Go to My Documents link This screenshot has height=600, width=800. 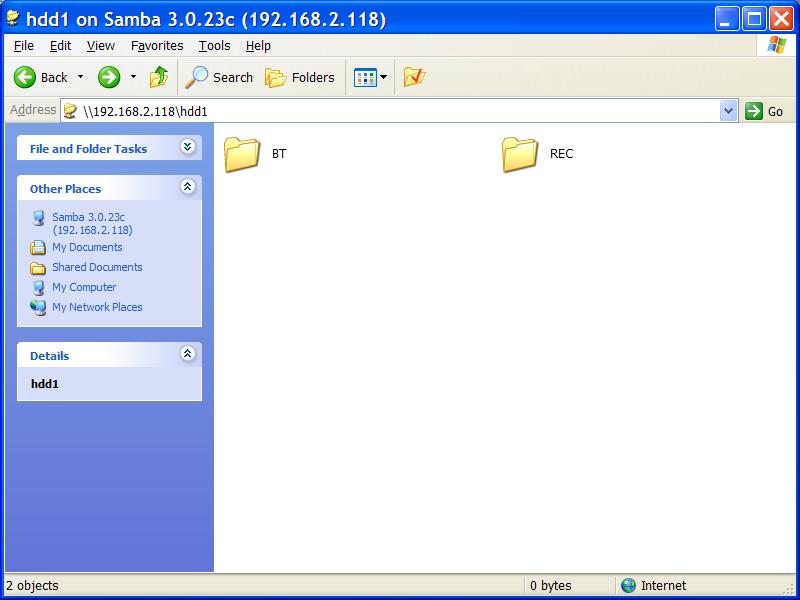(87, 247)
